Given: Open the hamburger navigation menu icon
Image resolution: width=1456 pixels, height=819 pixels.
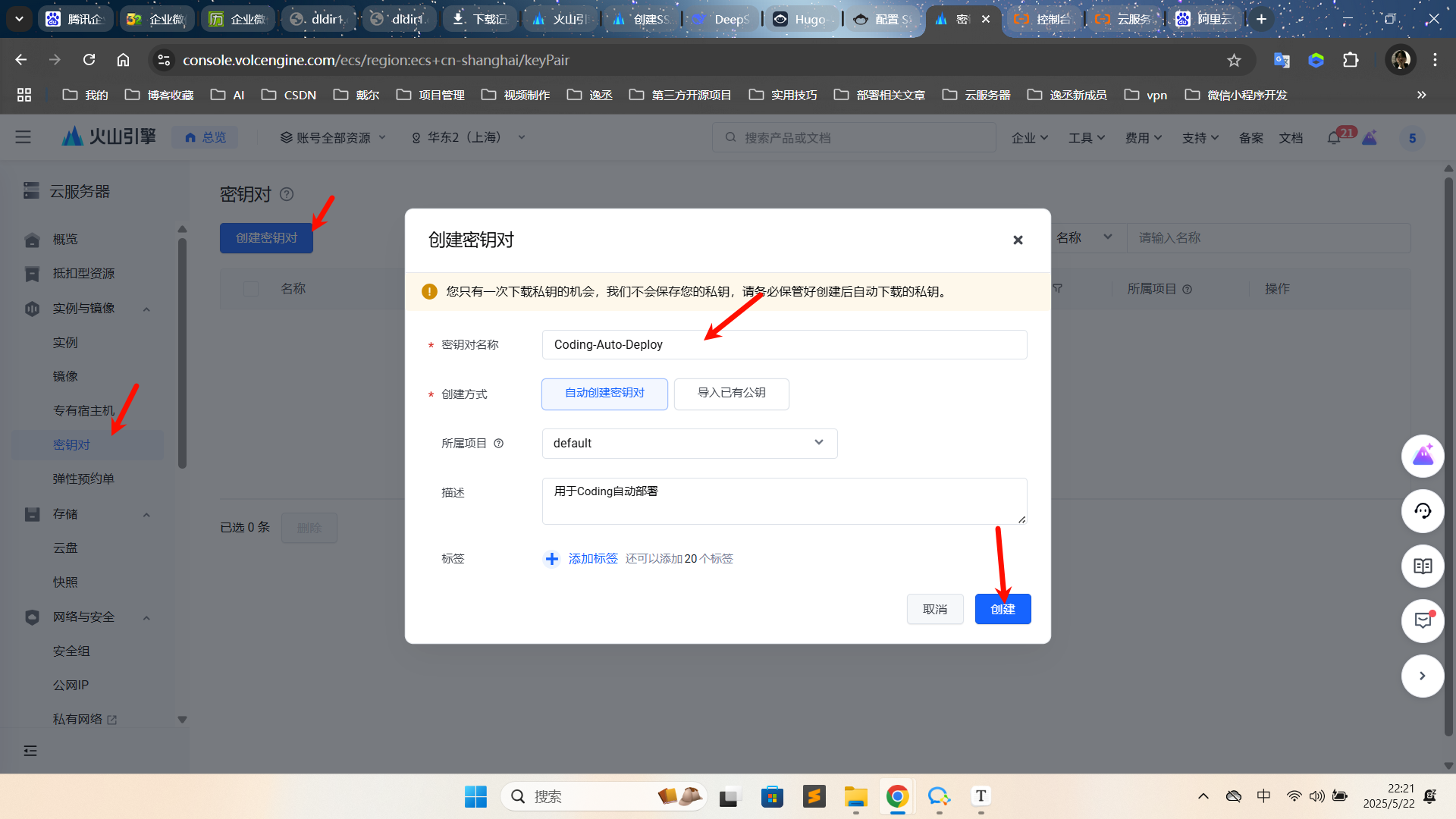Looking at the screenshot, I should (24, 137).
